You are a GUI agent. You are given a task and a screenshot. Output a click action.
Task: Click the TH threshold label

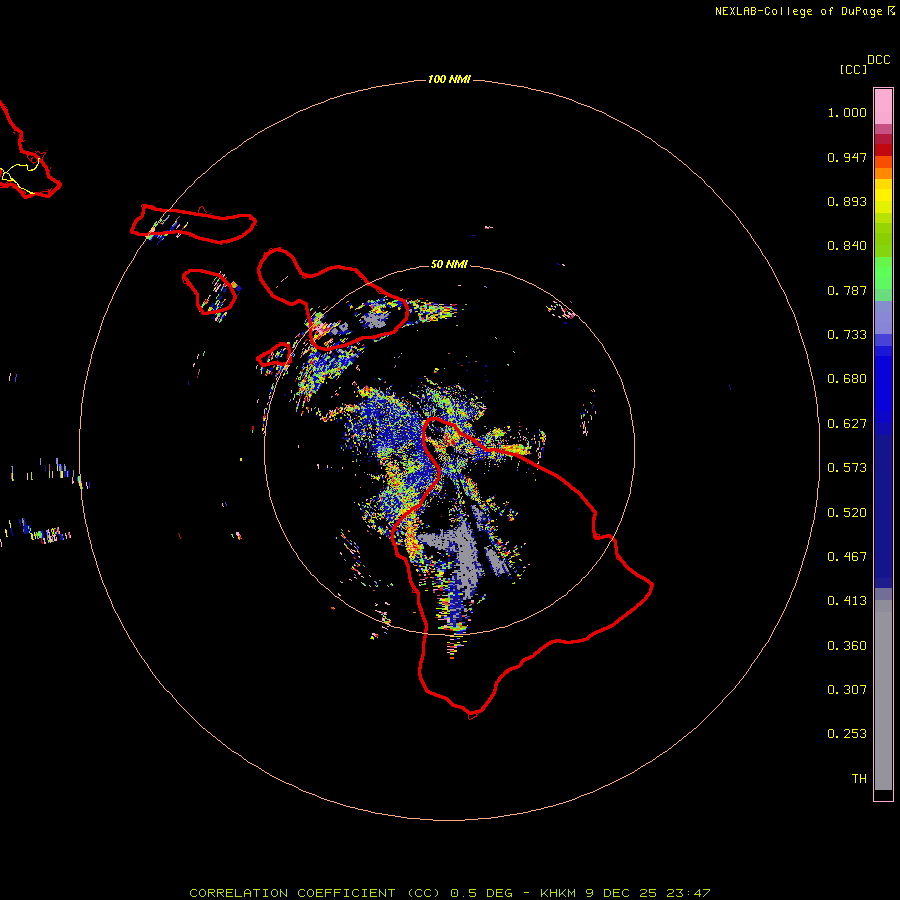click(x=859, y=779)
